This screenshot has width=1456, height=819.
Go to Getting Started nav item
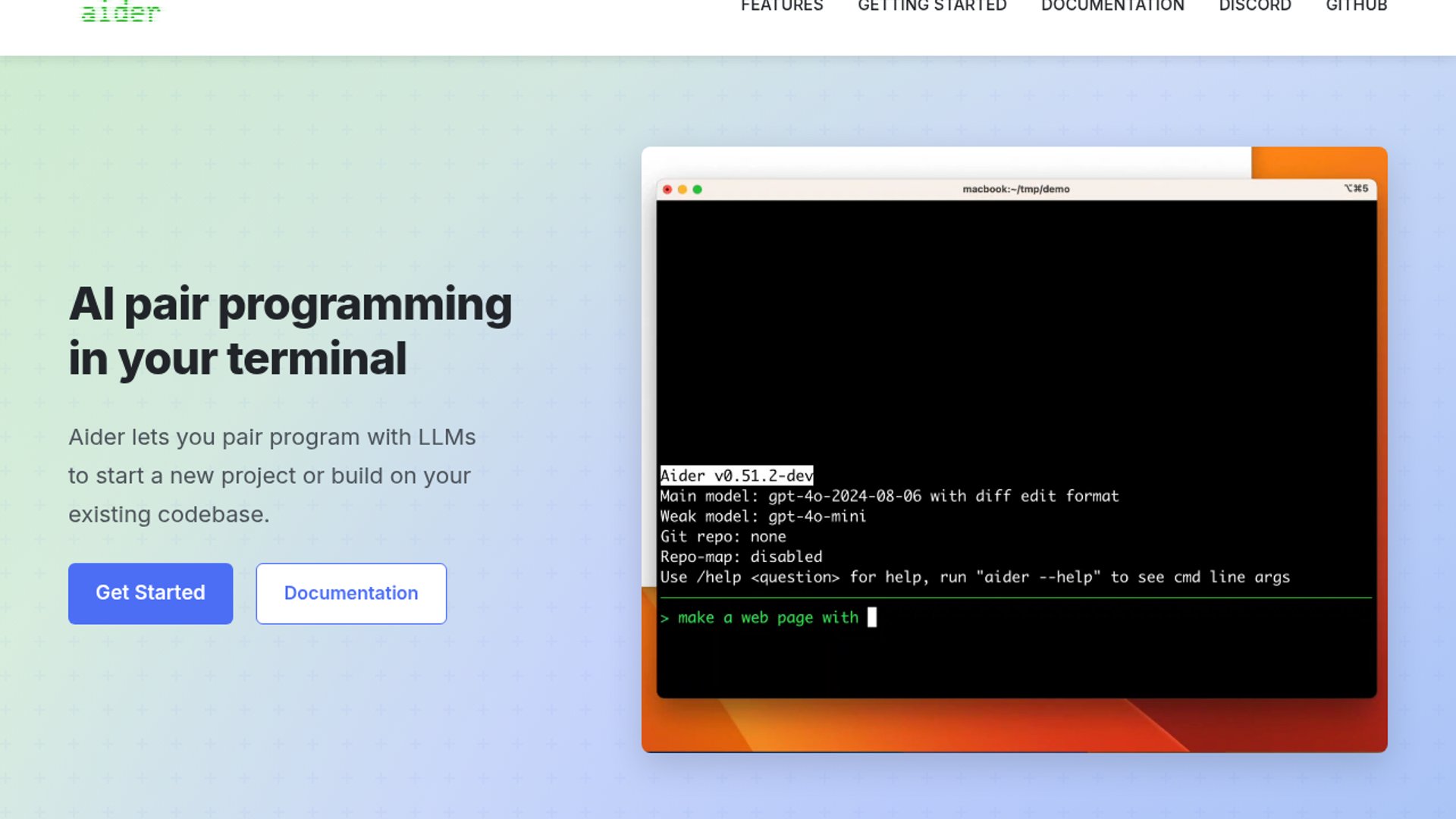coord(931,6)
